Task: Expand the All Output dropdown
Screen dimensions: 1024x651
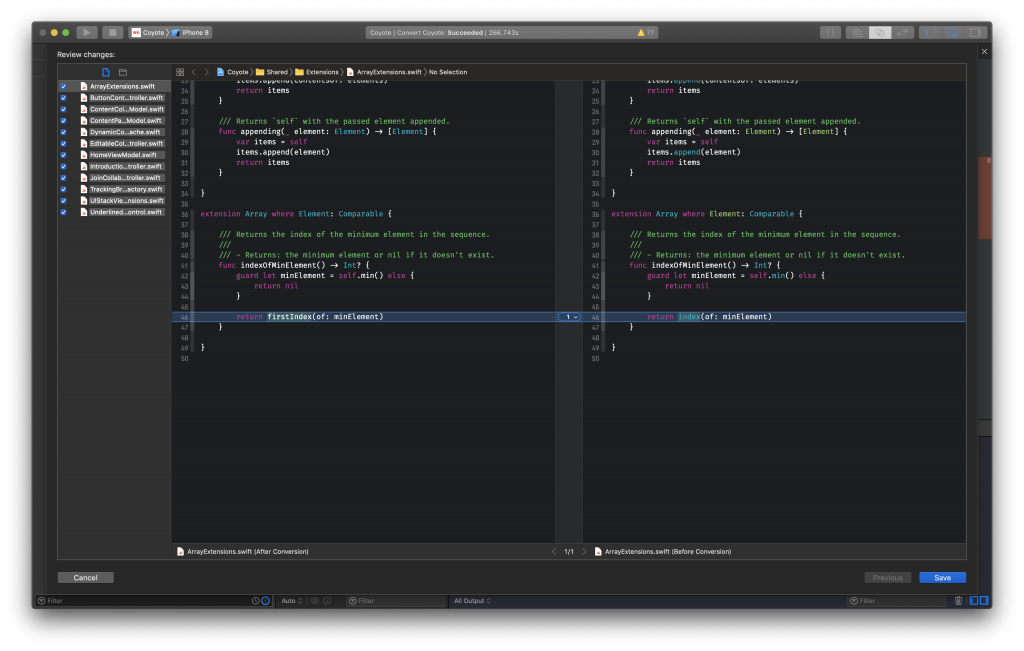Action: 470,601
